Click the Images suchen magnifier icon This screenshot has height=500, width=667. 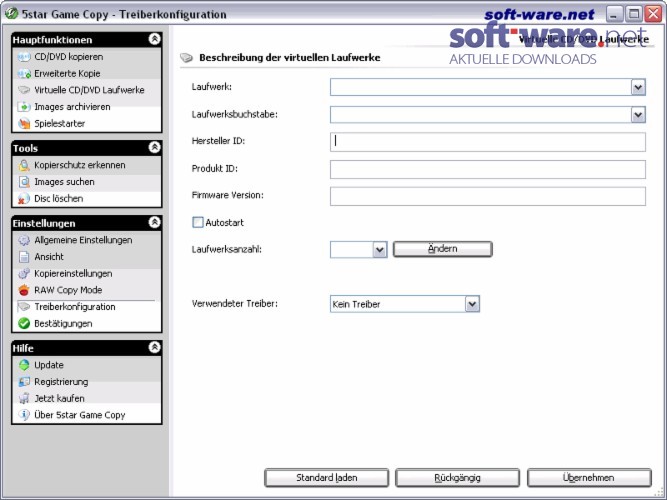24,182
